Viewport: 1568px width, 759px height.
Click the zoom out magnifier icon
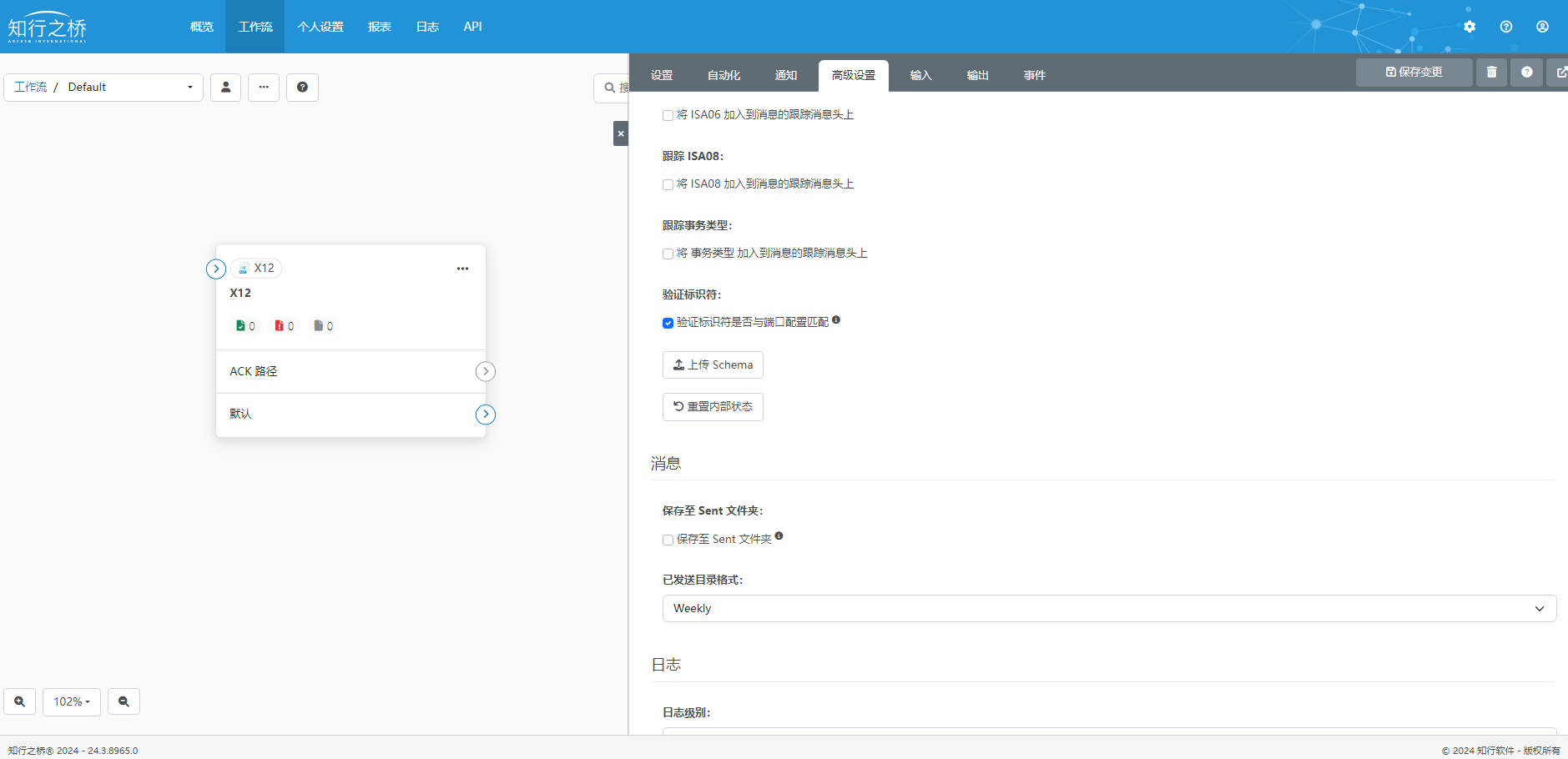pyautogui.click(x=124, y=702)
